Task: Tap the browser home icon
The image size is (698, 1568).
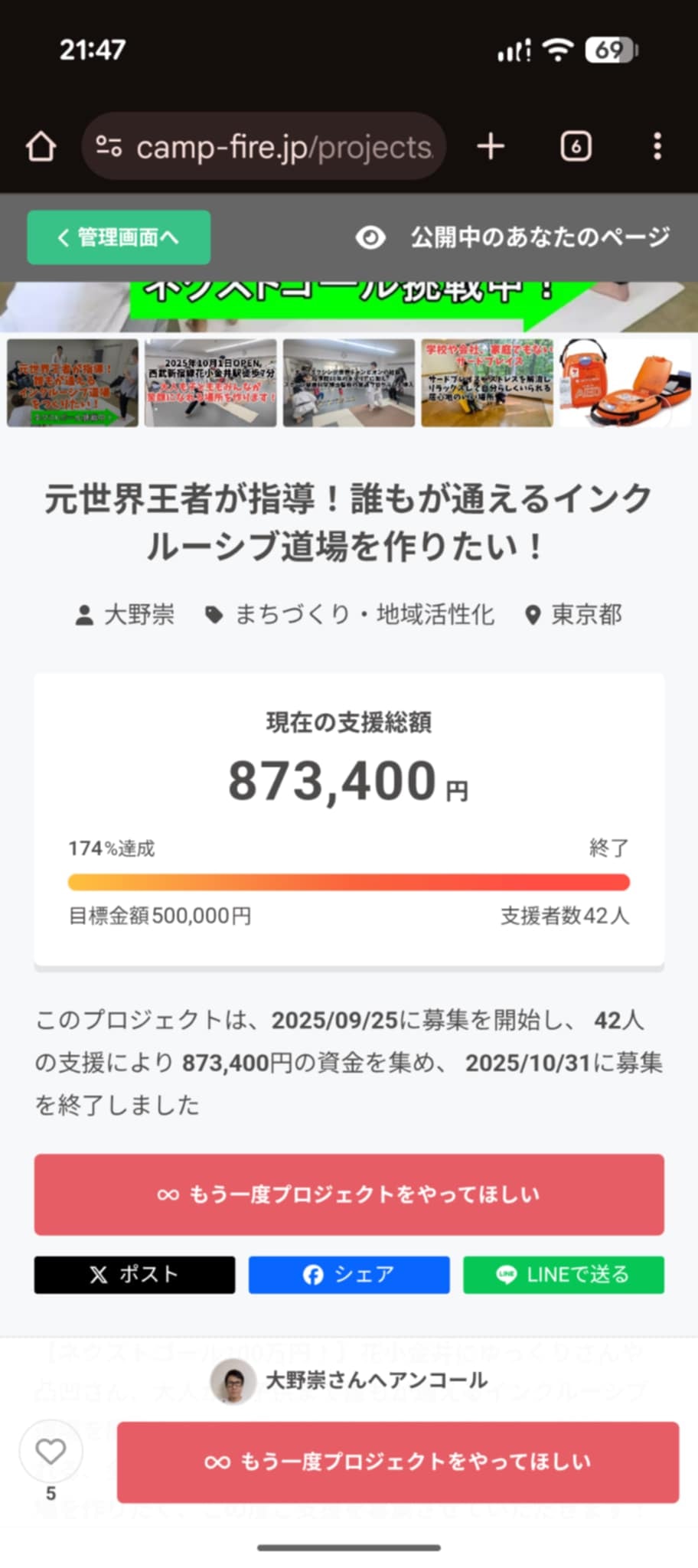Action: pyautogui.click(x=41, y=146)
